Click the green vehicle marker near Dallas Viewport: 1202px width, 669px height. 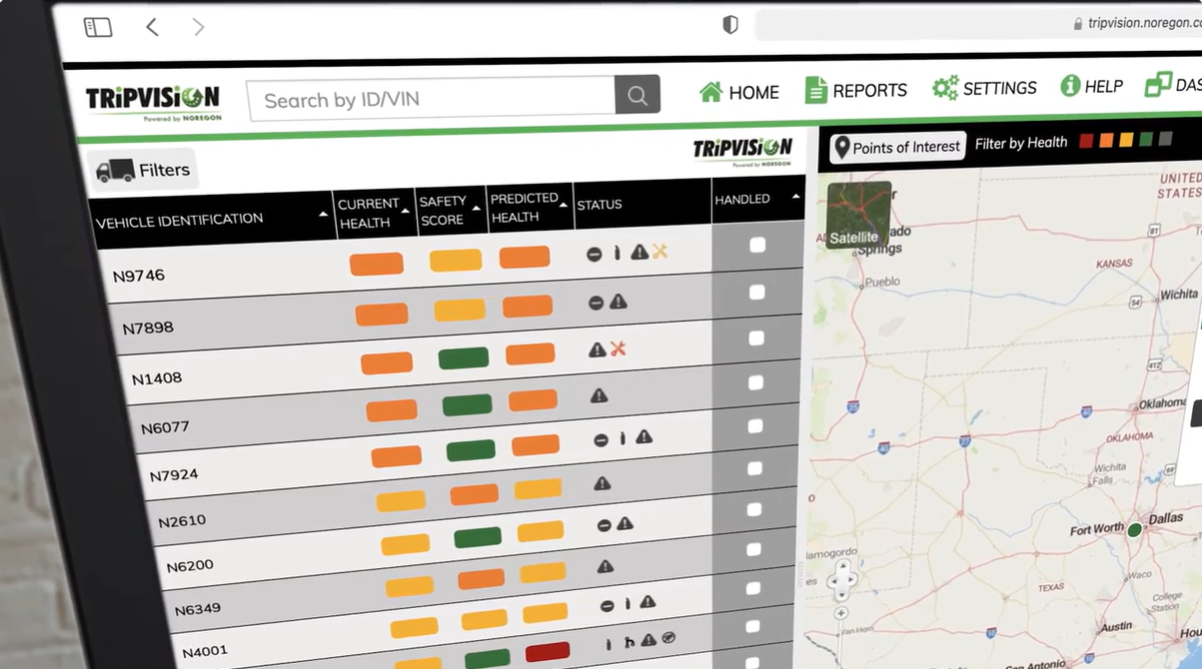[1135, 530]
